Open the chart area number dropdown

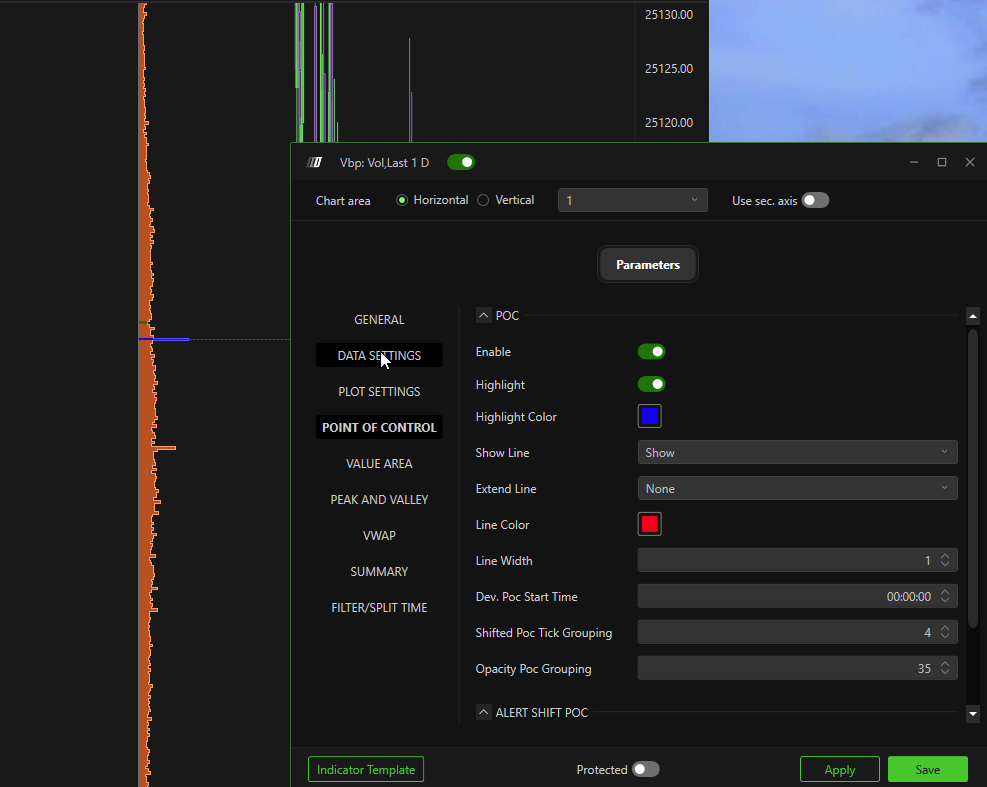(x=633, y=200)
